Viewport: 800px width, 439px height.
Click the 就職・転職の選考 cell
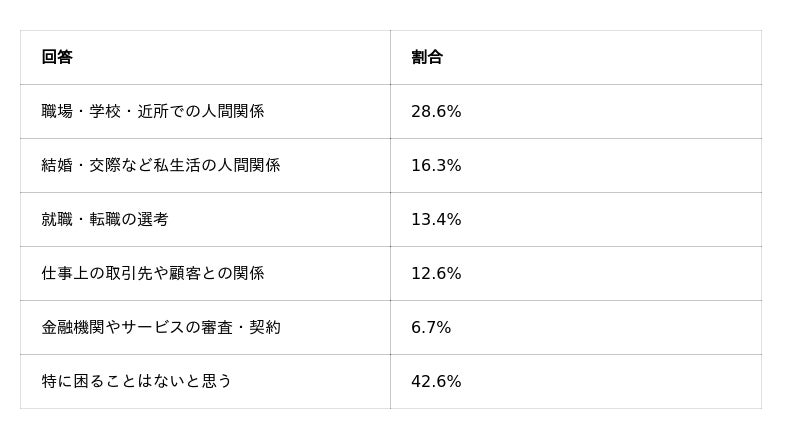coord(205,220)
